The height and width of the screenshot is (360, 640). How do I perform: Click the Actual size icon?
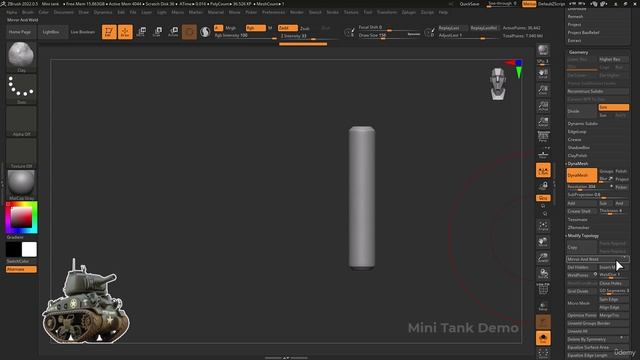543,106
